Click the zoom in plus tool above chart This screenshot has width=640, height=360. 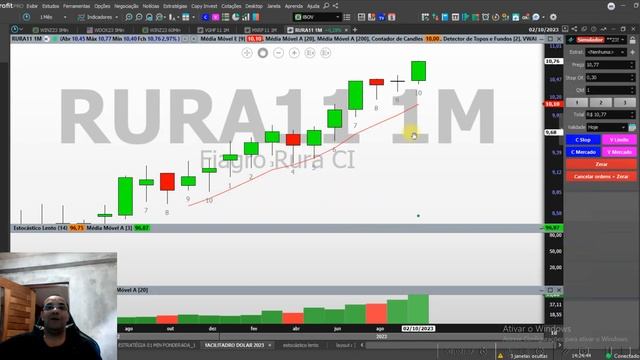(294, 53)
